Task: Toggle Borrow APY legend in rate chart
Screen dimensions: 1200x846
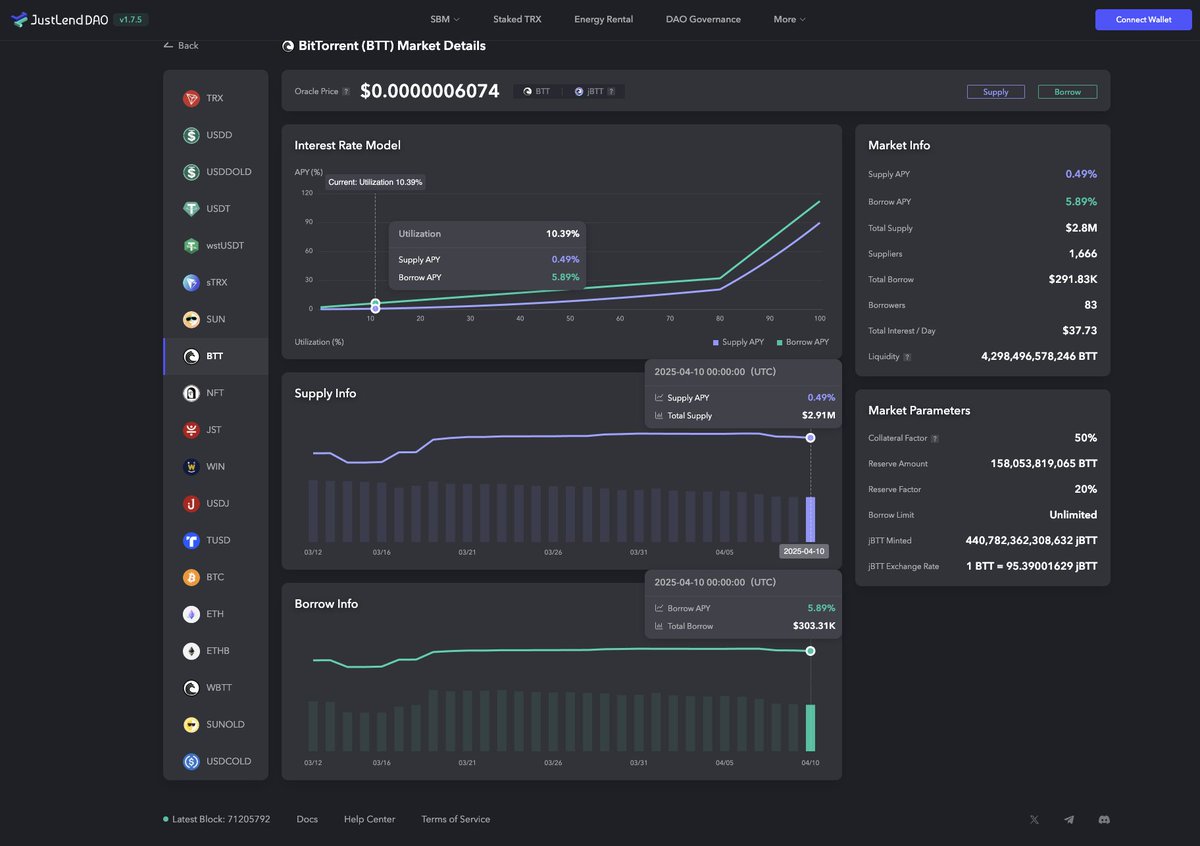Action: (802, 342)
